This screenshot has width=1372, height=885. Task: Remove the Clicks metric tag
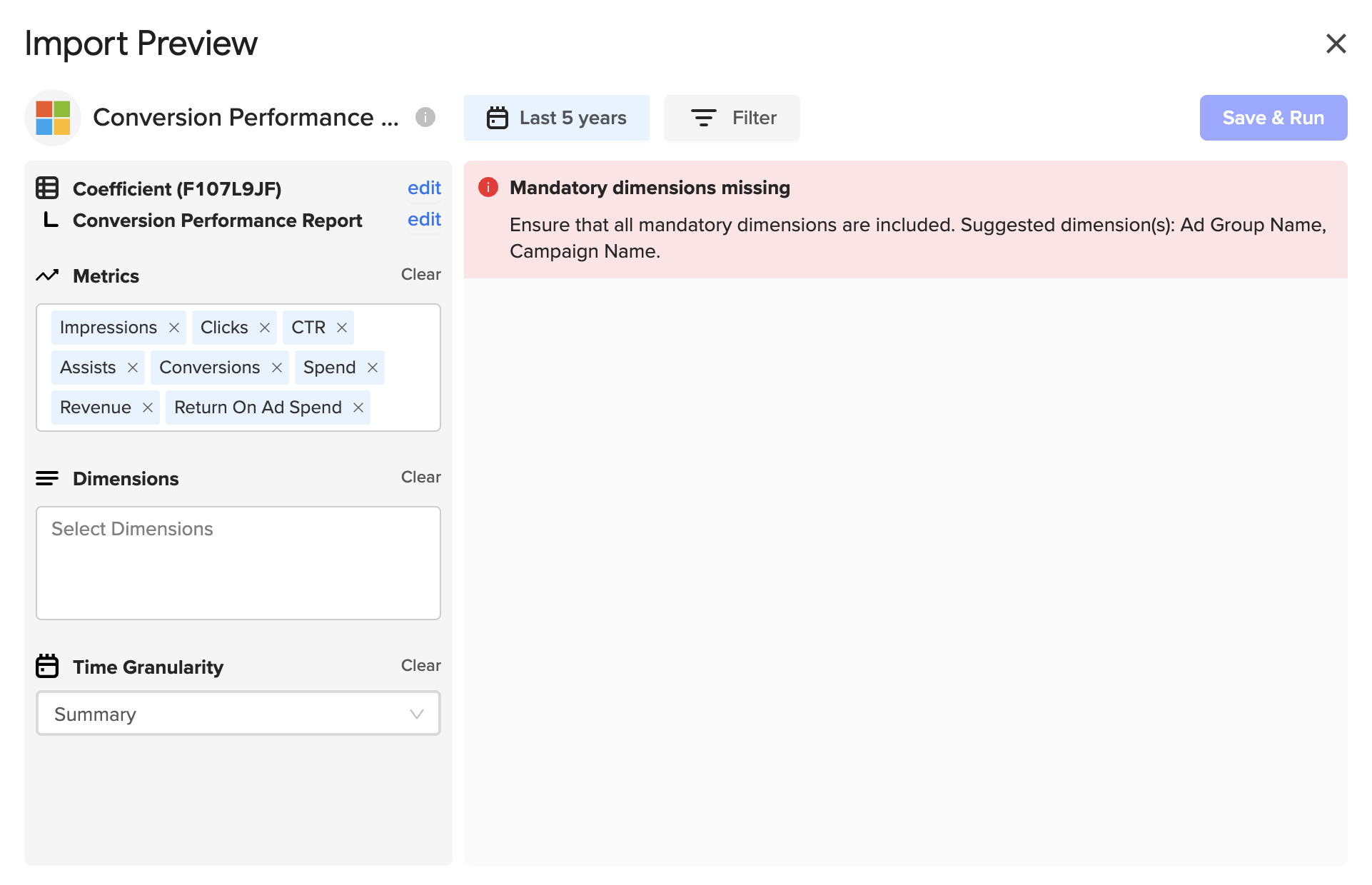tap(265, 328)
